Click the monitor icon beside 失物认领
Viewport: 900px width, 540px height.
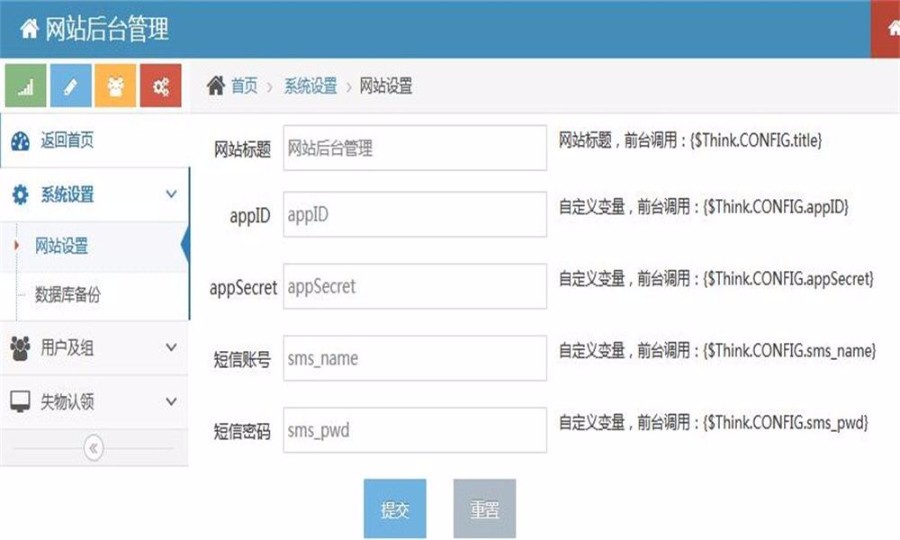pos(20,402)
